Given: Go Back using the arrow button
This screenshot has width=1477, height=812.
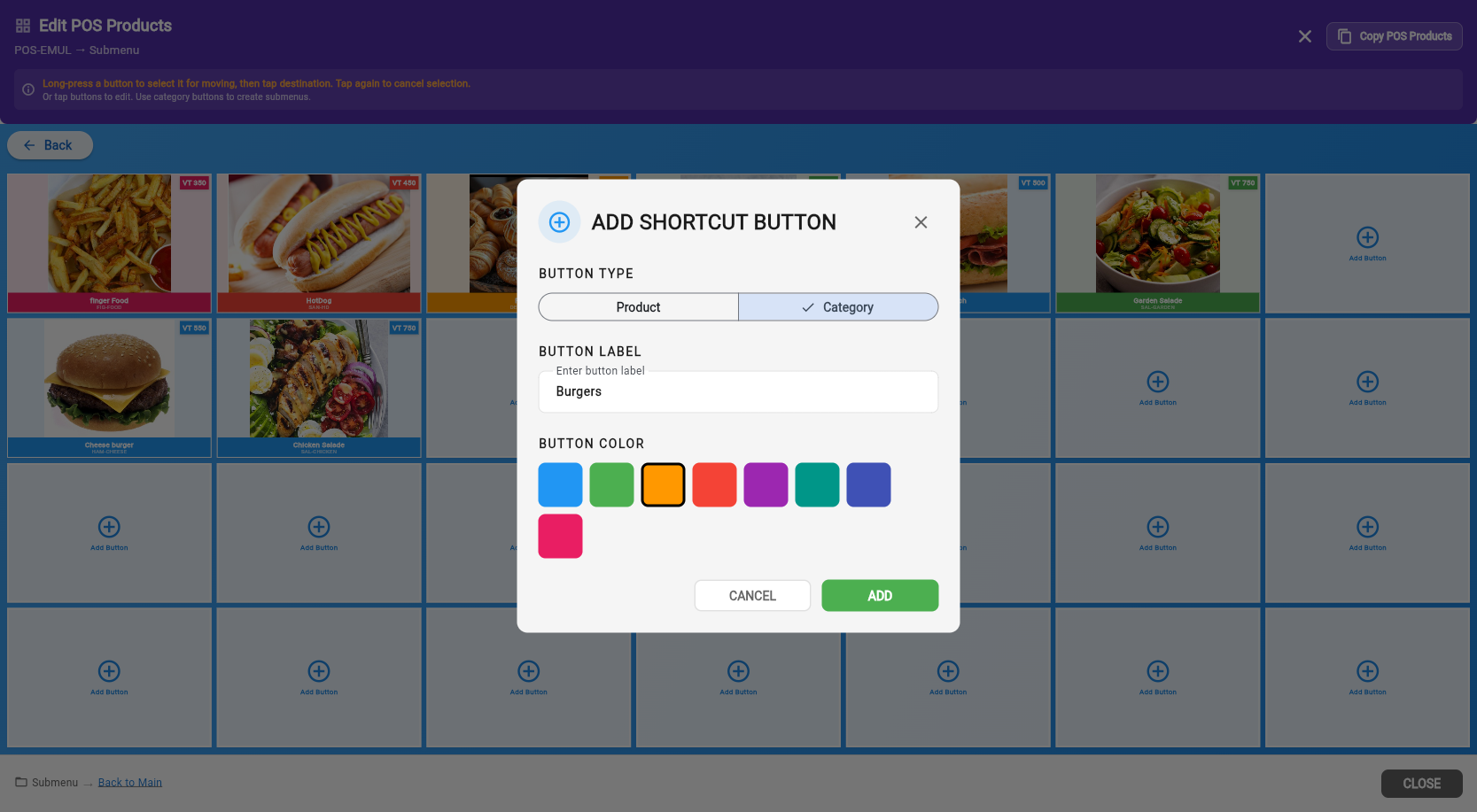Looking at the screenshot, I should tap(50, 145).
